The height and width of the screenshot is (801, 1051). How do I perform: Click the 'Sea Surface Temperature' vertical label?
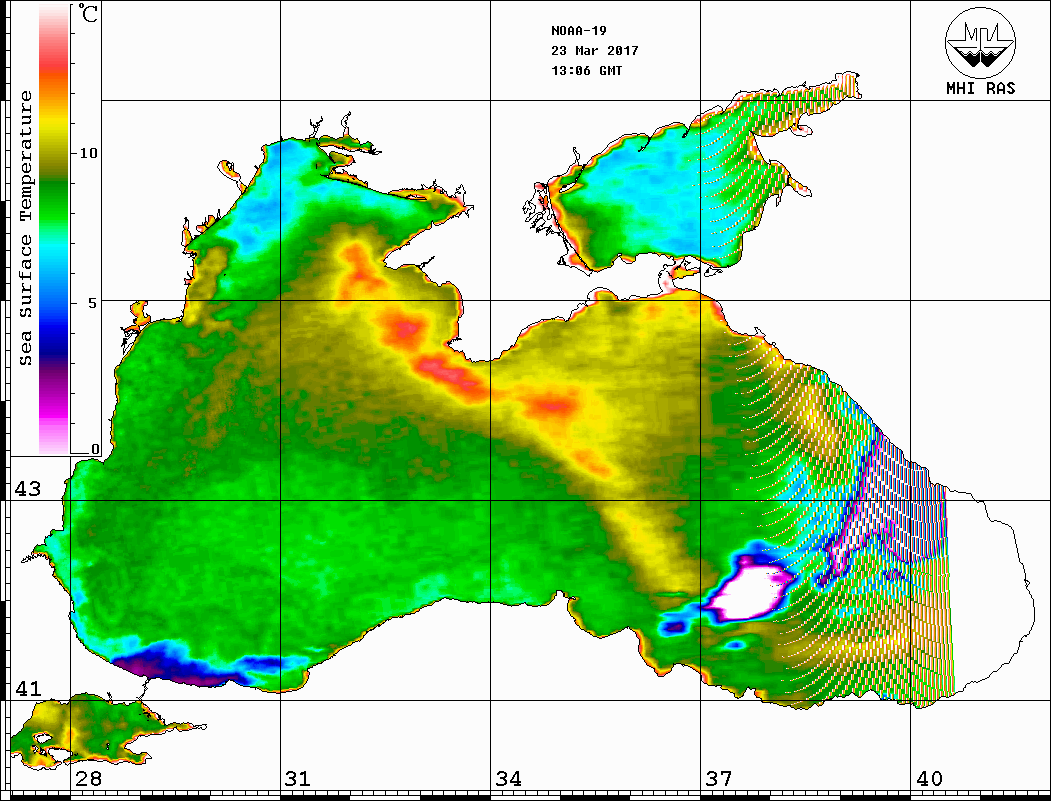point(25,228)
